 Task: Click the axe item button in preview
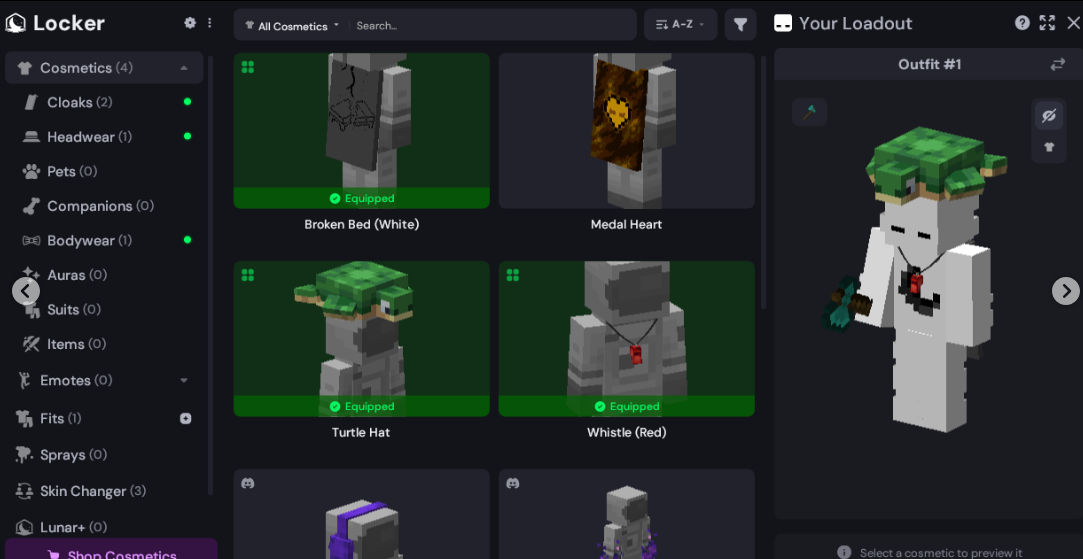coord(809,111)
